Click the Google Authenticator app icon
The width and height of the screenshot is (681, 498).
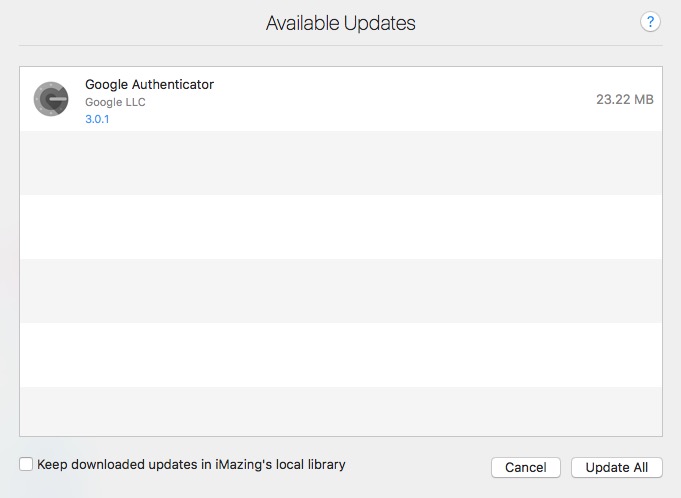click(50, 99)
